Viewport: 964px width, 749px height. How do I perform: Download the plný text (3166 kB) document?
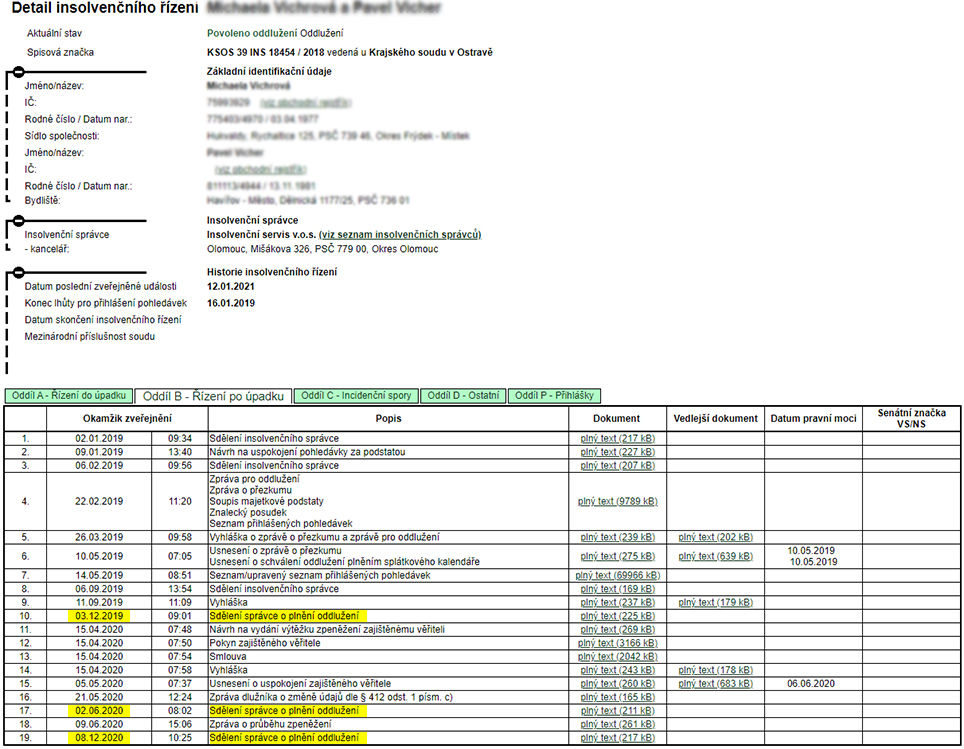(x=617, y=643)
